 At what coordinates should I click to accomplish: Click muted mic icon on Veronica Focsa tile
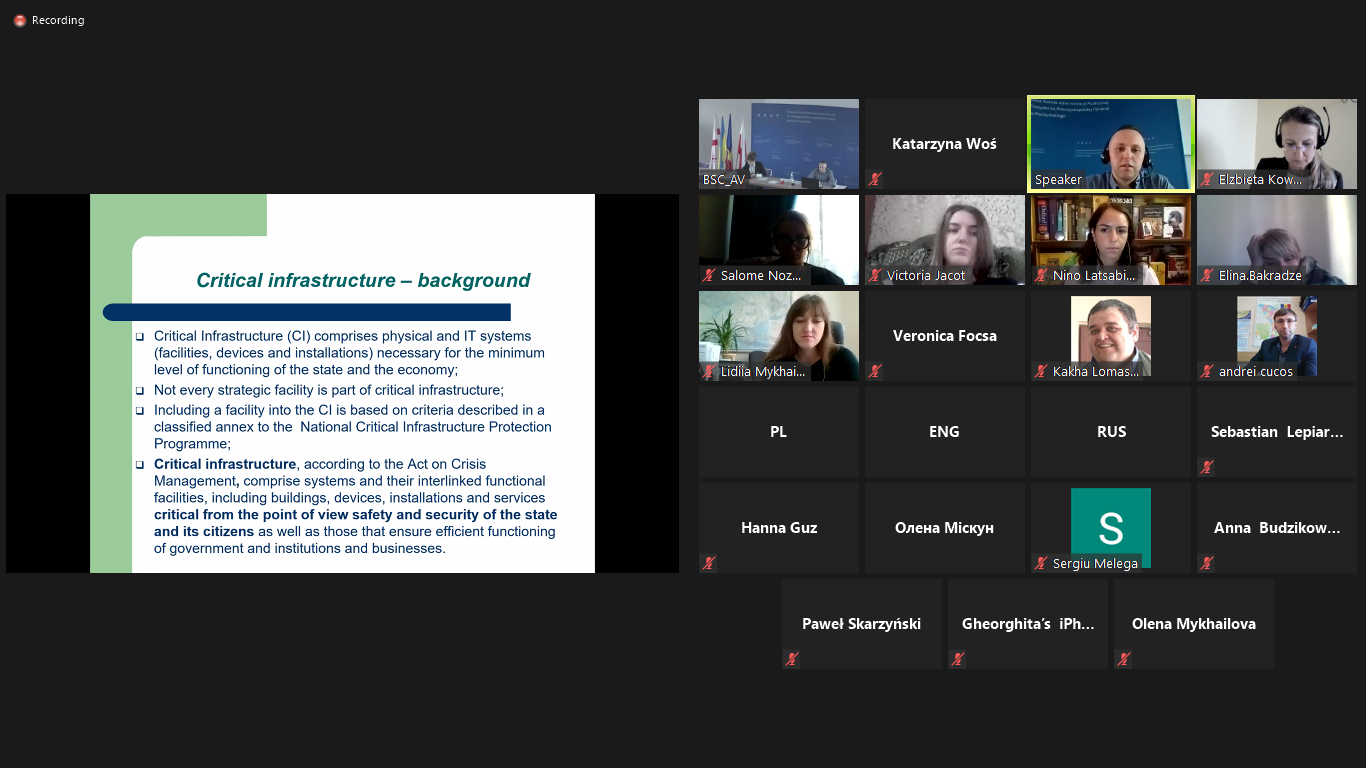click(x=875, y=372)
